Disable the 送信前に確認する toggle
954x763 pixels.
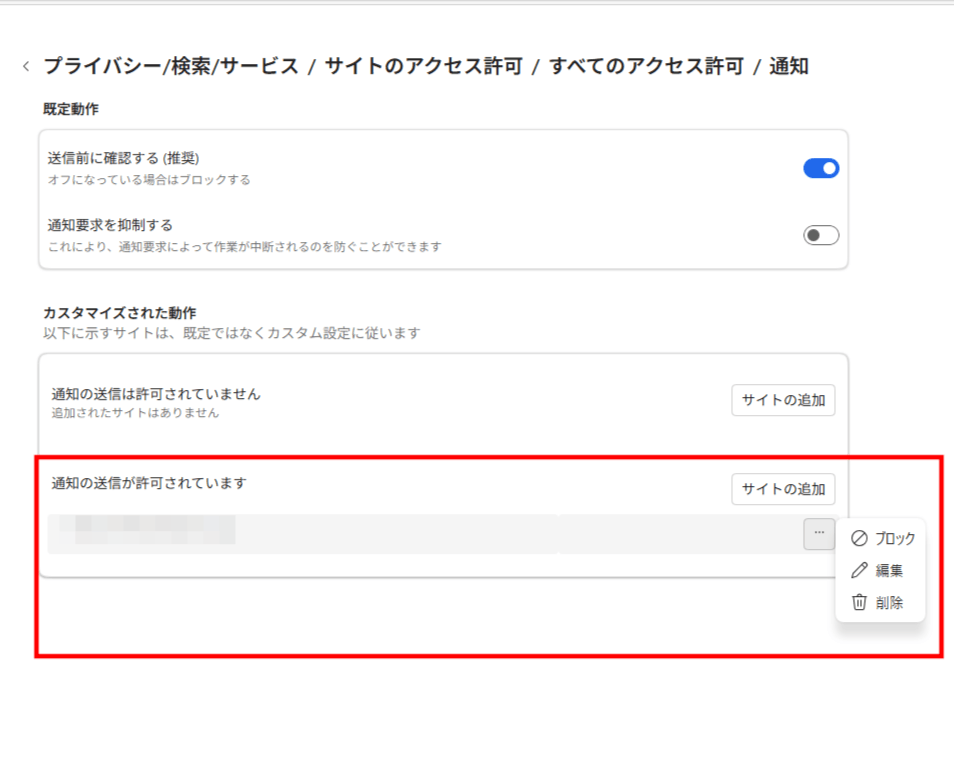pos(820,168)
